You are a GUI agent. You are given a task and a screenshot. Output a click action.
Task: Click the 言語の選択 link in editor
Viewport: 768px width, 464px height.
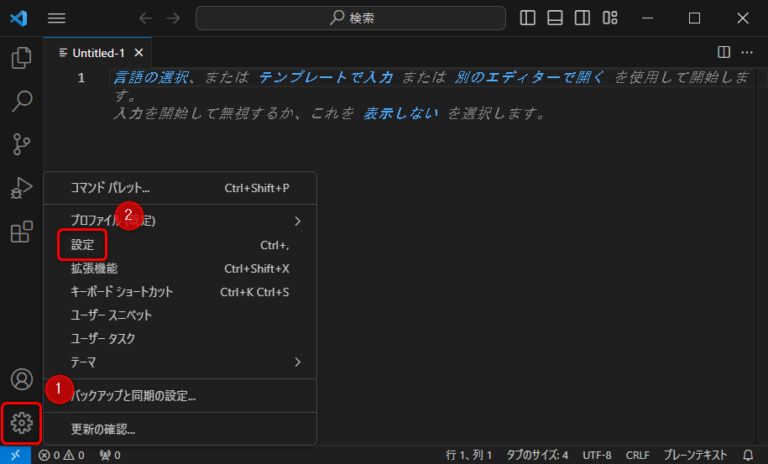pyautogui.click(x=150, y=77)
